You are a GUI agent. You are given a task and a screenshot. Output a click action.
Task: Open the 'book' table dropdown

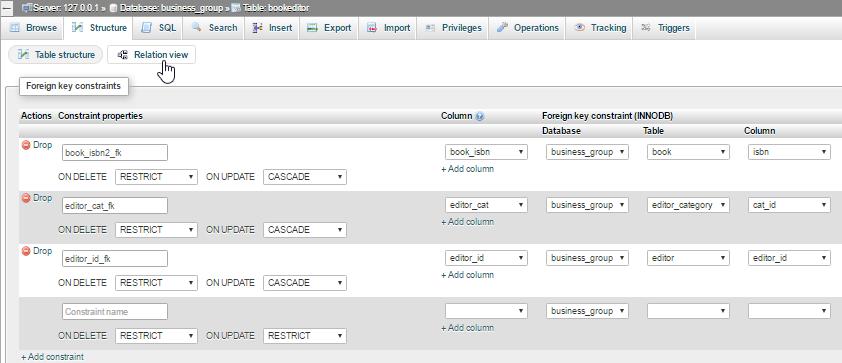pyautogui.click(x=688, y=152)
